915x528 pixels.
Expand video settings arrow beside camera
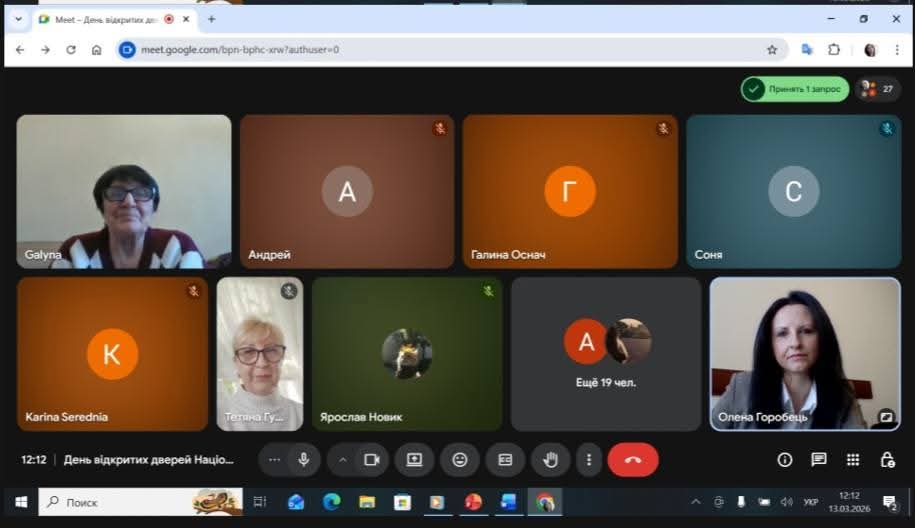(x=343, y=460)
